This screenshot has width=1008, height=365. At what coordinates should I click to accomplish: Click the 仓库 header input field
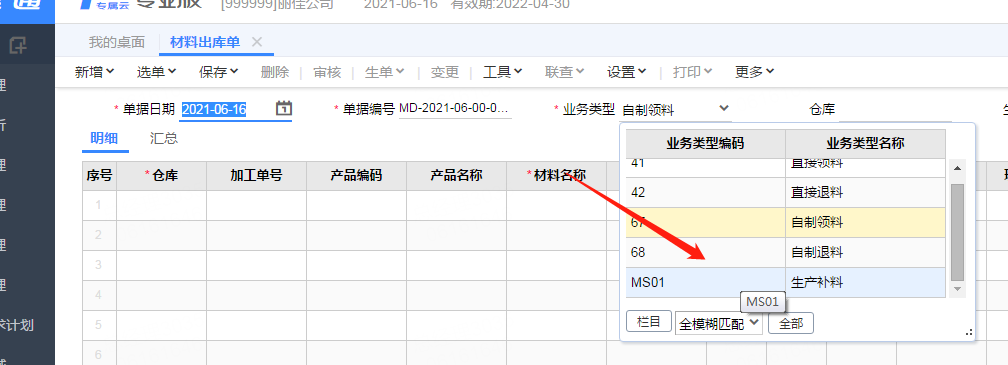coord(895,109)
